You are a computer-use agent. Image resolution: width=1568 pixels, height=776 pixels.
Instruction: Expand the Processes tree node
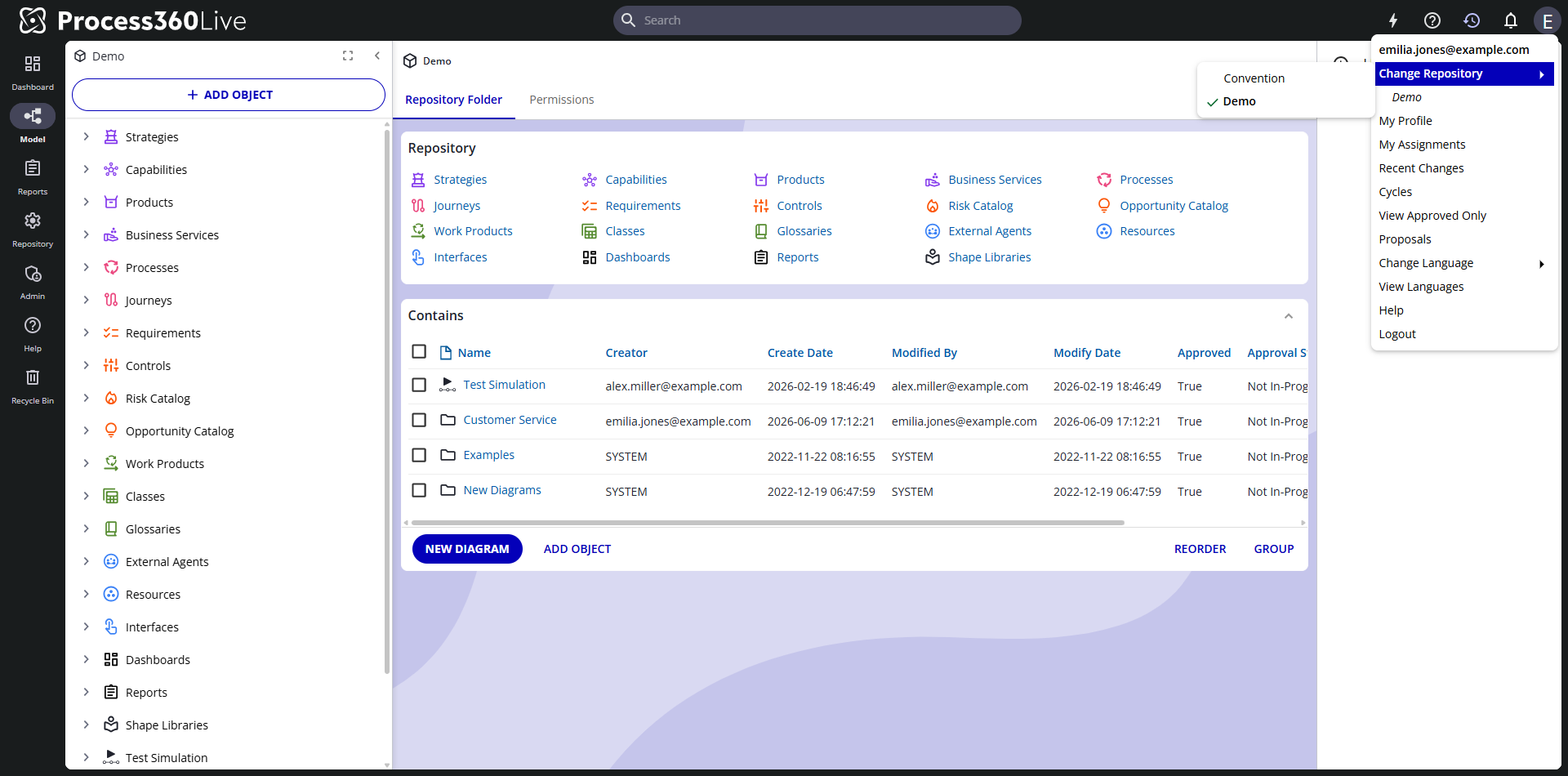coord(87,267)
